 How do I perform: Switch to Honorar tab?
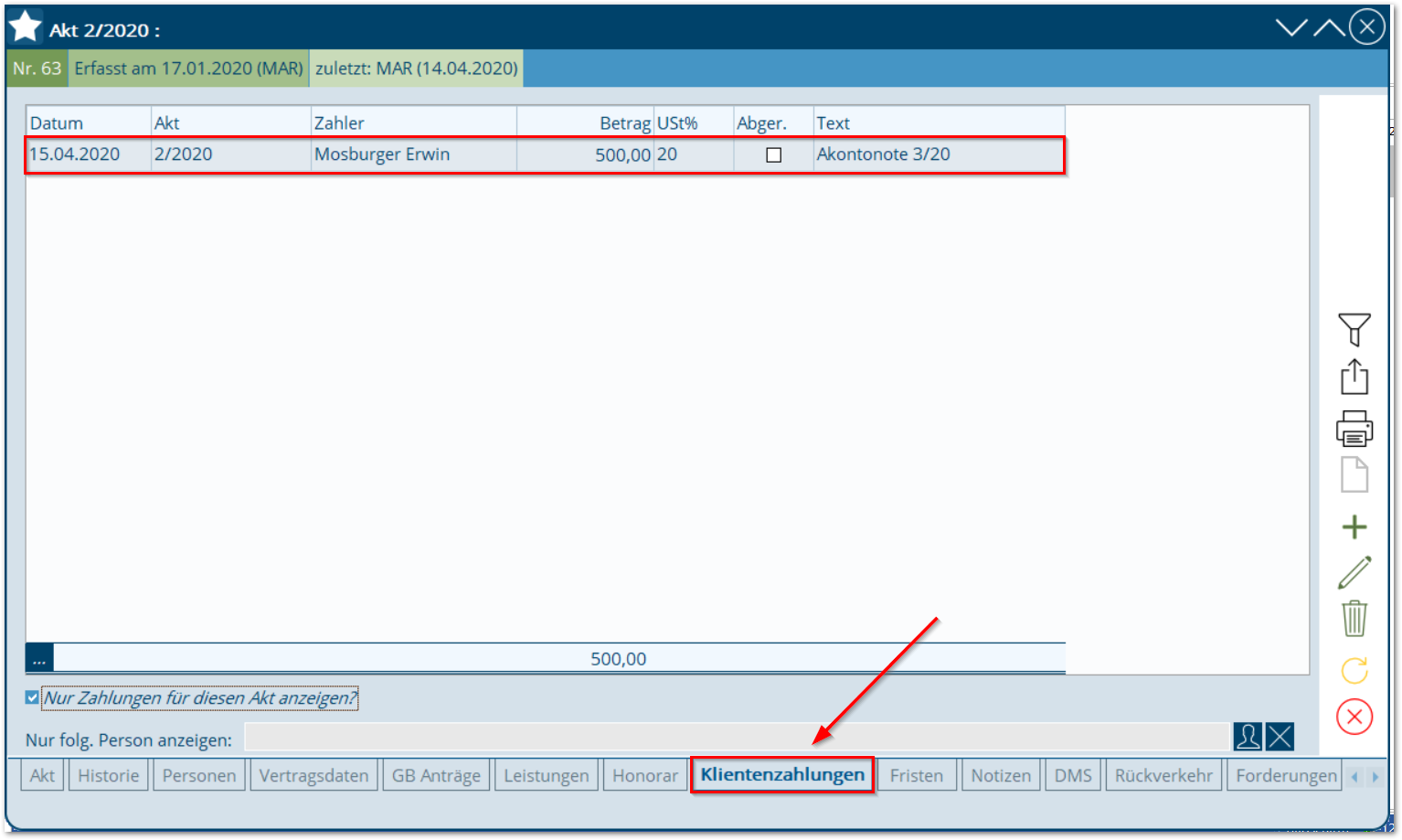tap(644, 775)
